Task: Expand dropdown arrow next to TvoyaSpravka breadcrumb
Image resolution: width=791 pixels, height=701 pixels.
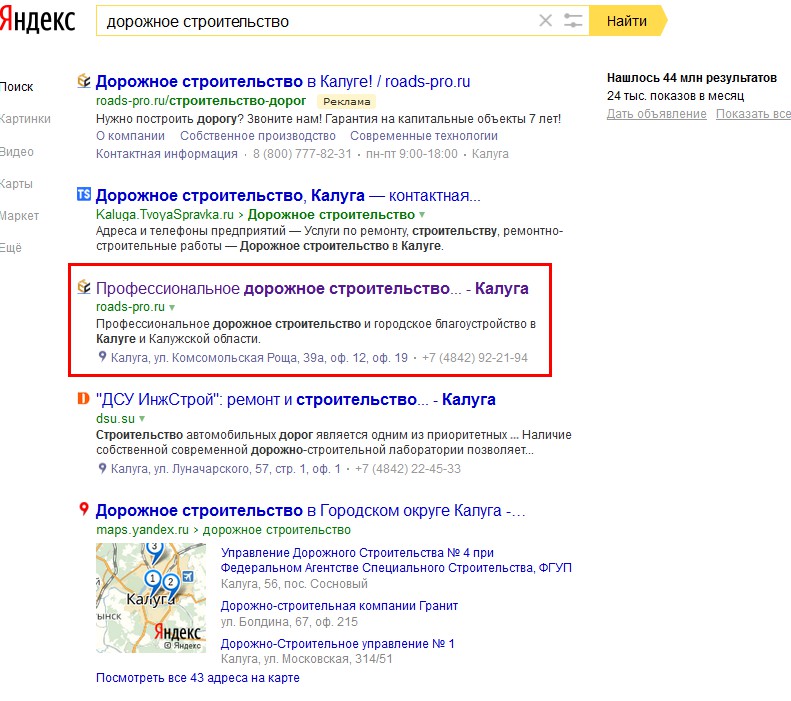Action: [422, 215]
